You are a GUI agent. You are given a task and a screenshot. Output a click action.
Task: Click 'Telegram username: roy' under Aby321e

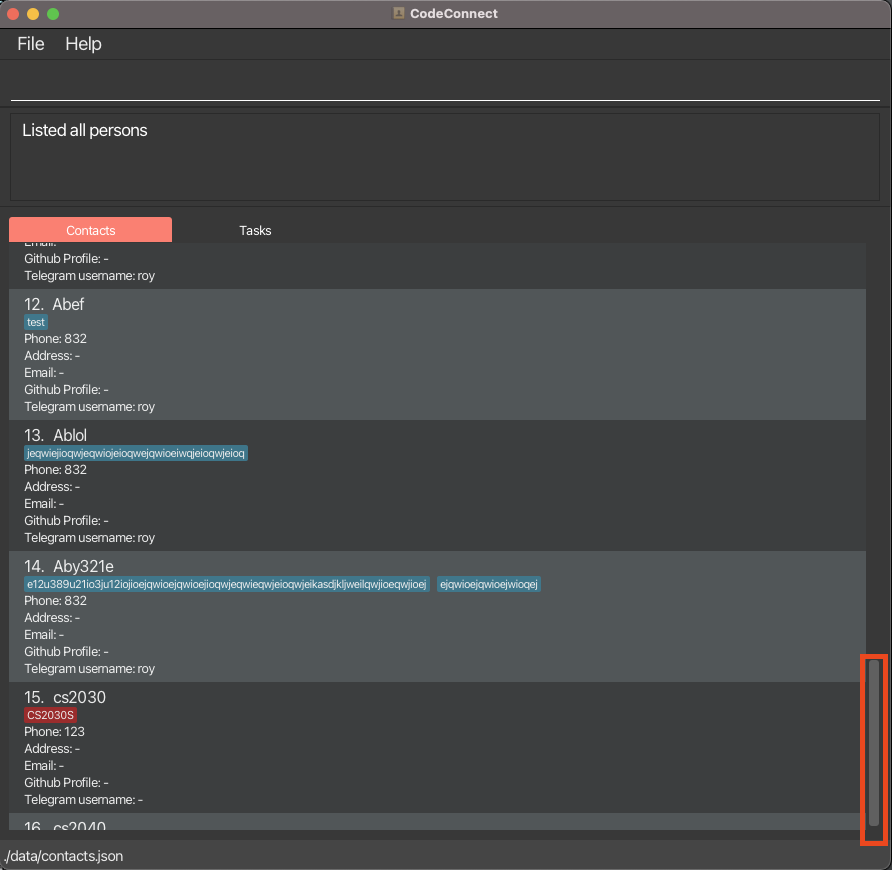[89, 669]
